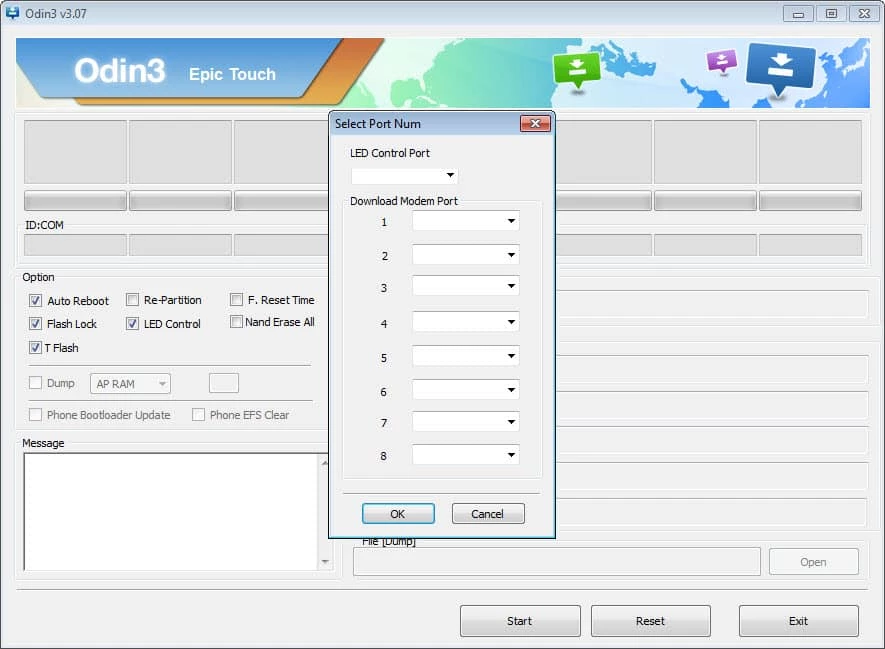Click the purple download speech bubble icon

(x=721, y=60)
